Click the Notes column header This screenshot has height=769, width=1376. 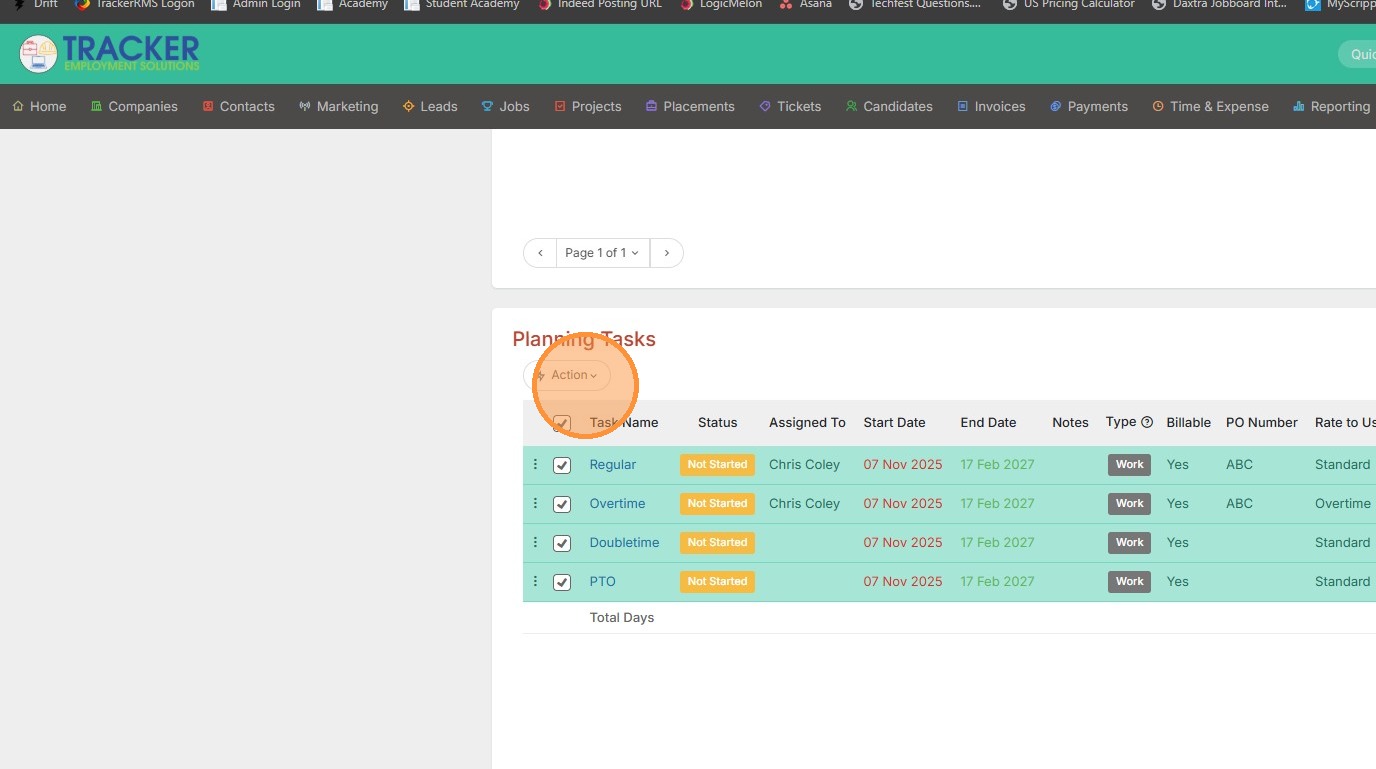1070,422
